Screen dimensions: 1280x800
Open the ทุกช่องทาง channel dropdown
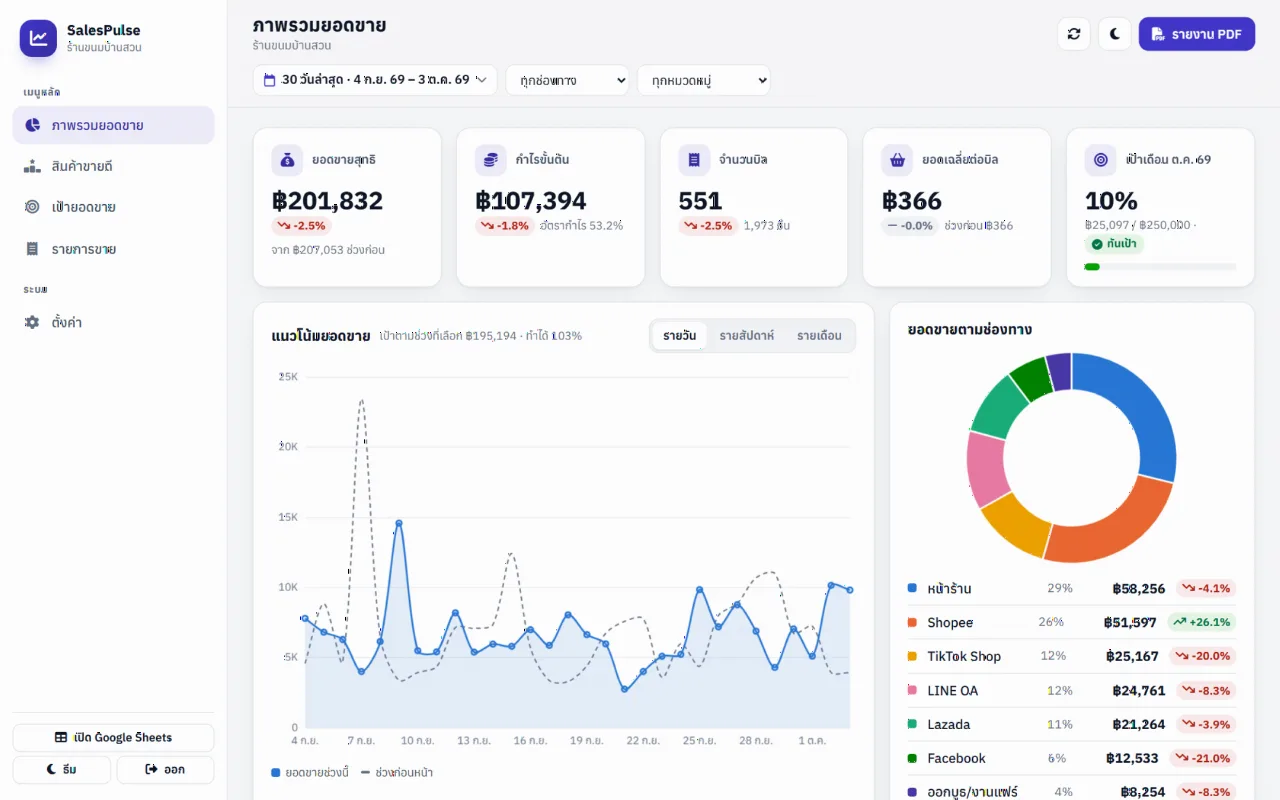[567, 80]
